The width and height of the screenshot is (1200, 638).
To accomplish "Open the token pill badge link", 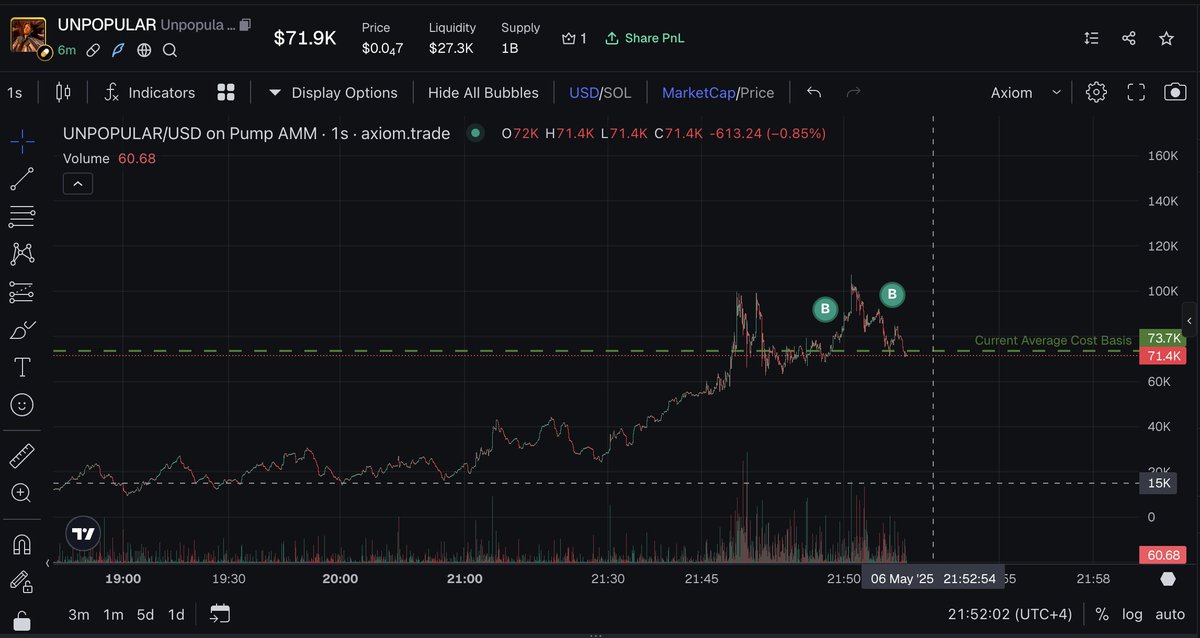I will pos(92,49).
